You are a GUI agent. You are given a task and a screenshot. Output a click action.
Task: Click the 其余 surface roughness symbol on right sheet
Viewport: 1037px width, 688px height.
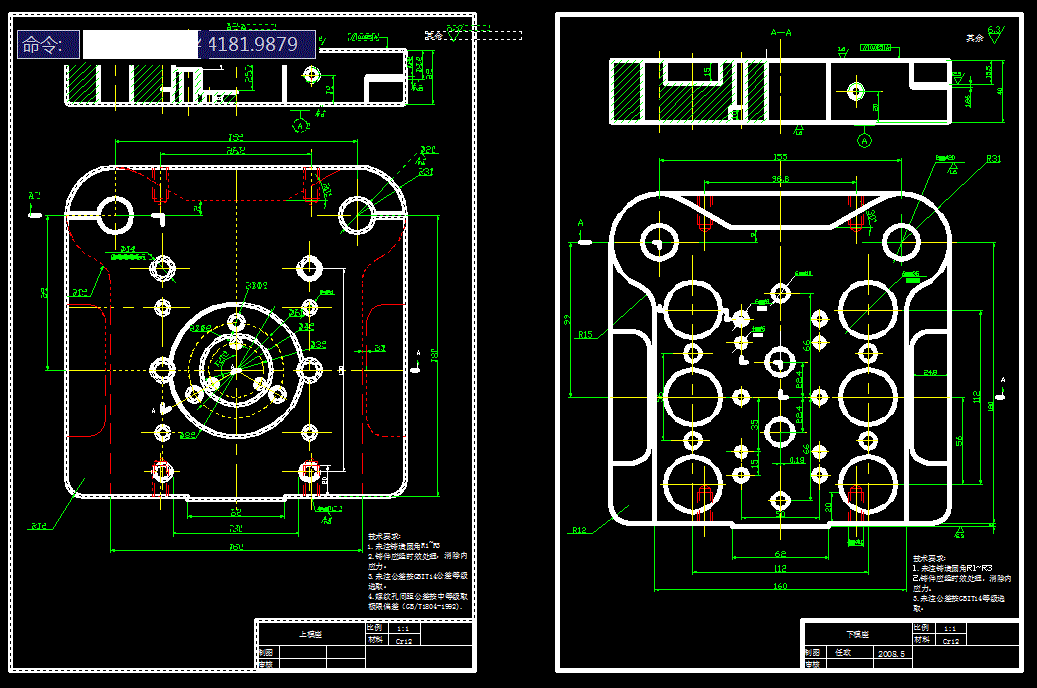tap(985, 36)
